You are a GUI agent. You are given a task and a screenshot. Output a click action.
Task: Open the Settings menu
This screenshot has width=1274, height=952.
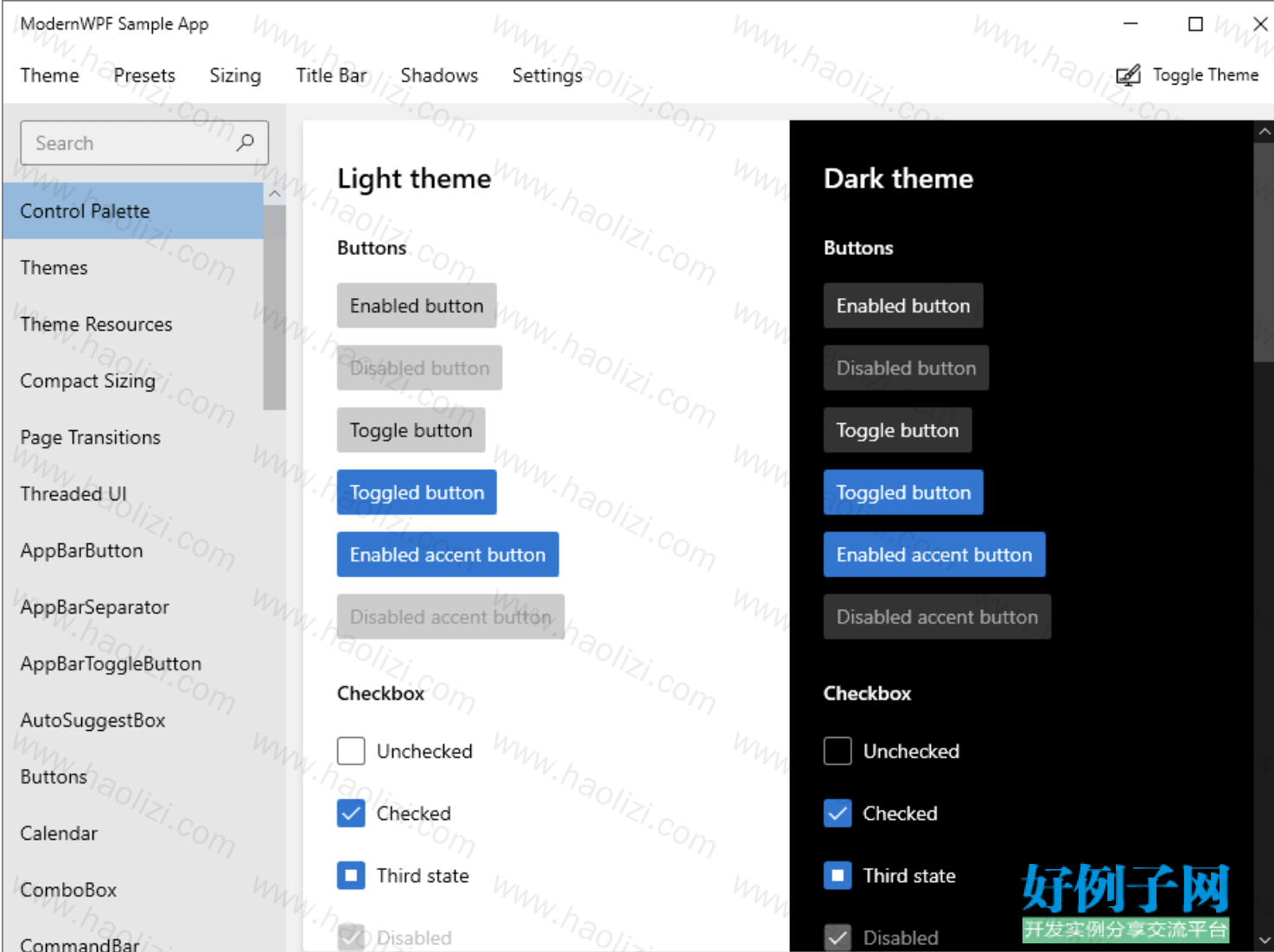(x=547, y=75)
